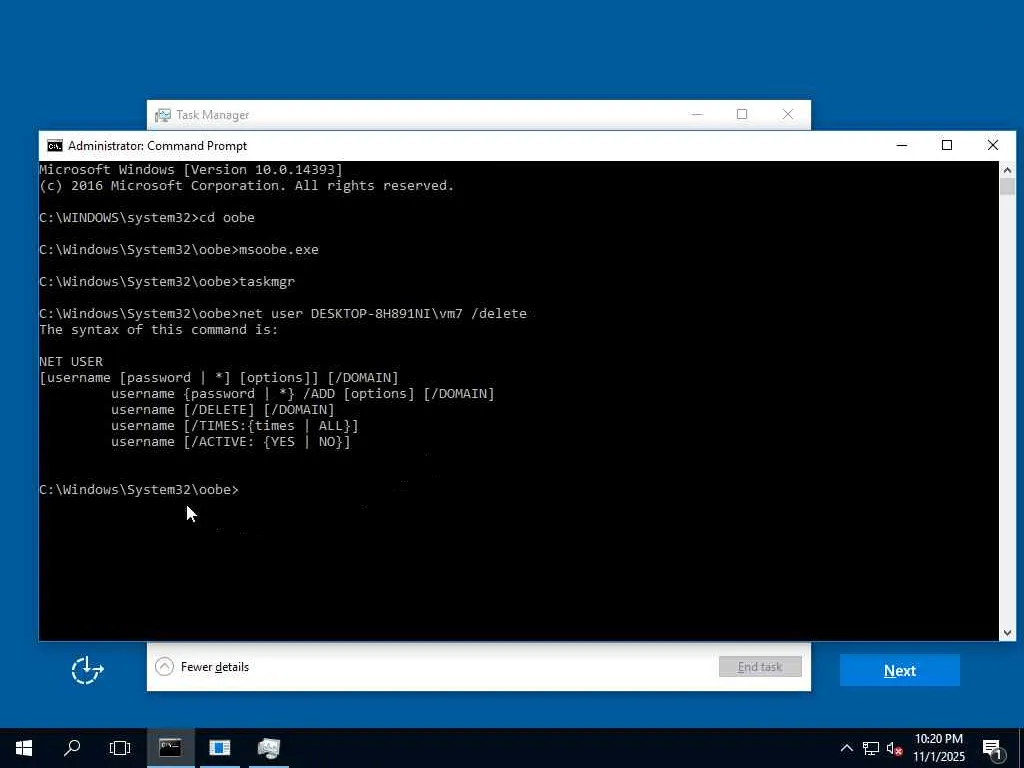Minimize the Task Manager window

[x=697, y=114]
